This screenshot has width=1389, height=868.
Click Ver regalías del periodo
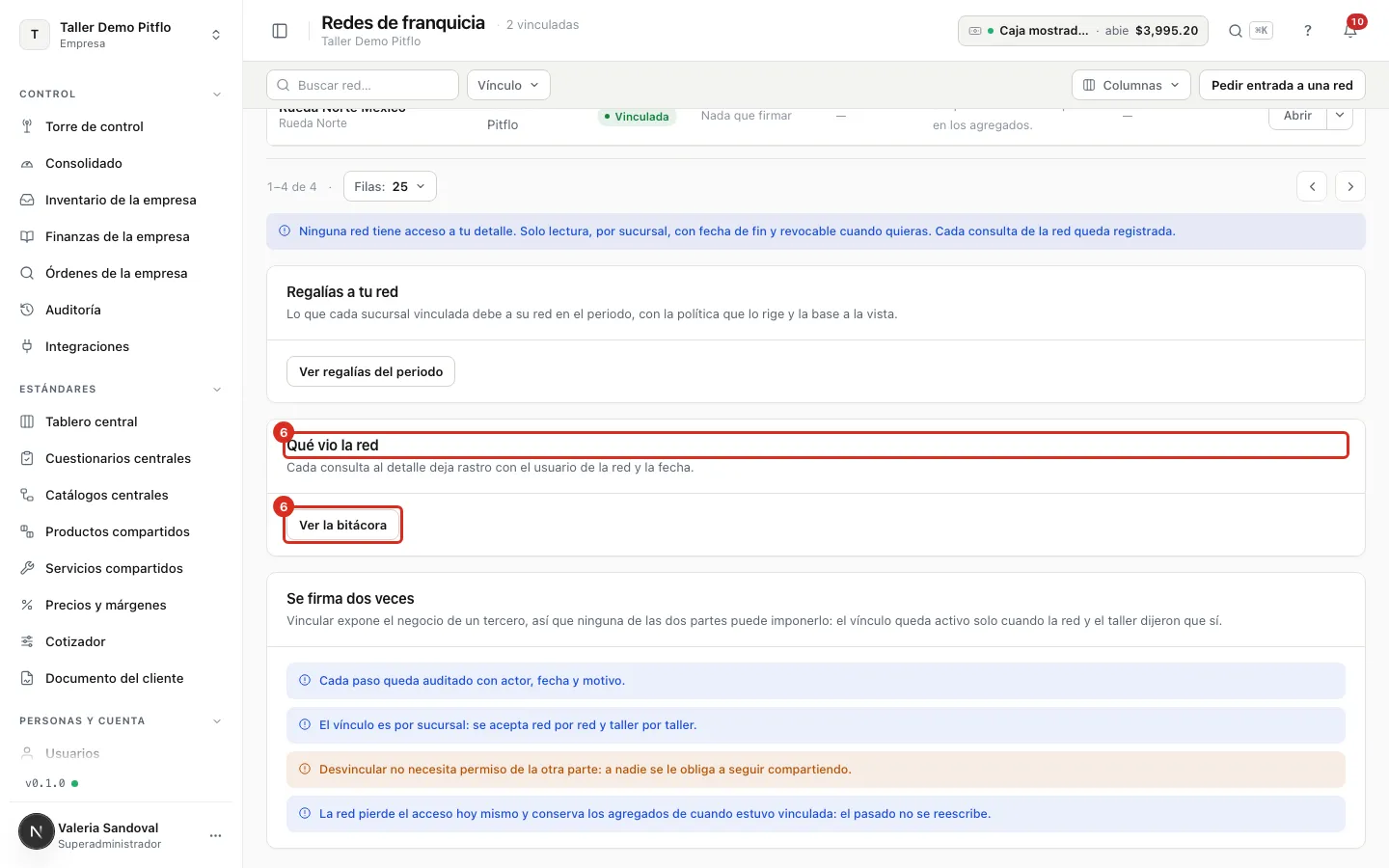coord(370,371)
